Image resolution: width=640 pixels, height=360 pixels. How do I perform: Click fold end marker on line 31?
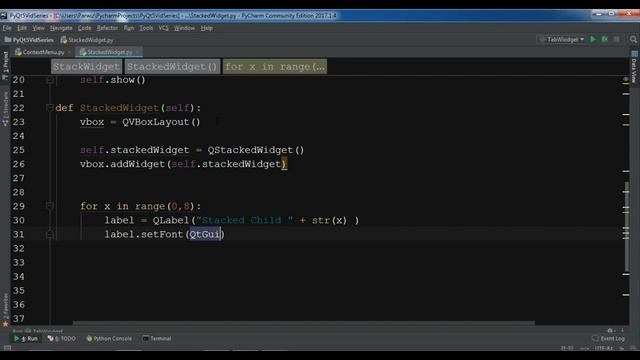coord(50,234)
